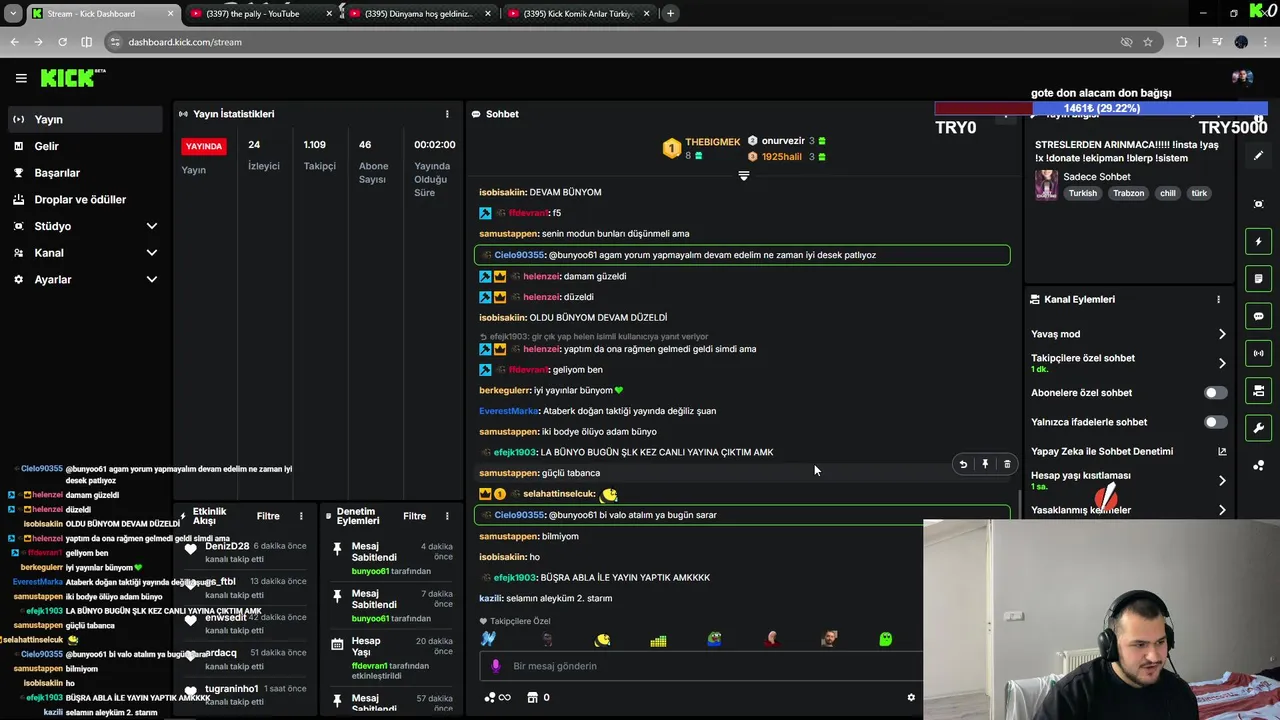Go to Gelir in the sidebar

(85, 146)
